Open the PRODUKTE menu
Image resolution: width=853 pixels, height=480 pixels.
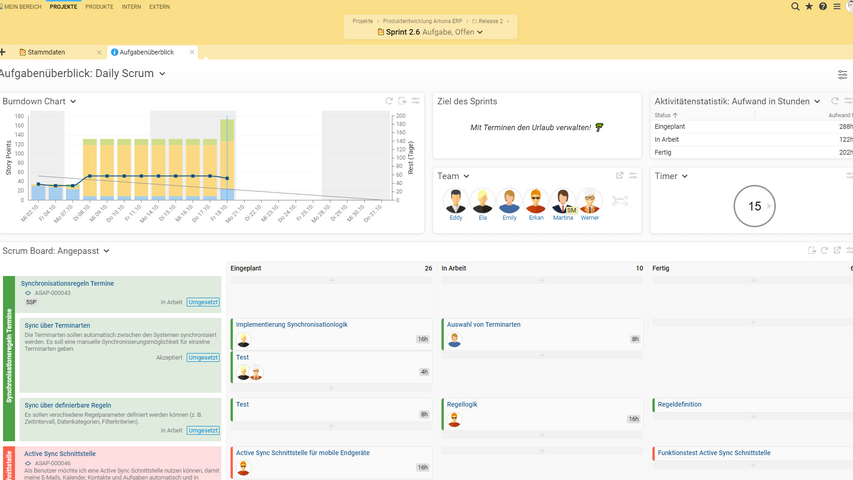coord(99,7)
